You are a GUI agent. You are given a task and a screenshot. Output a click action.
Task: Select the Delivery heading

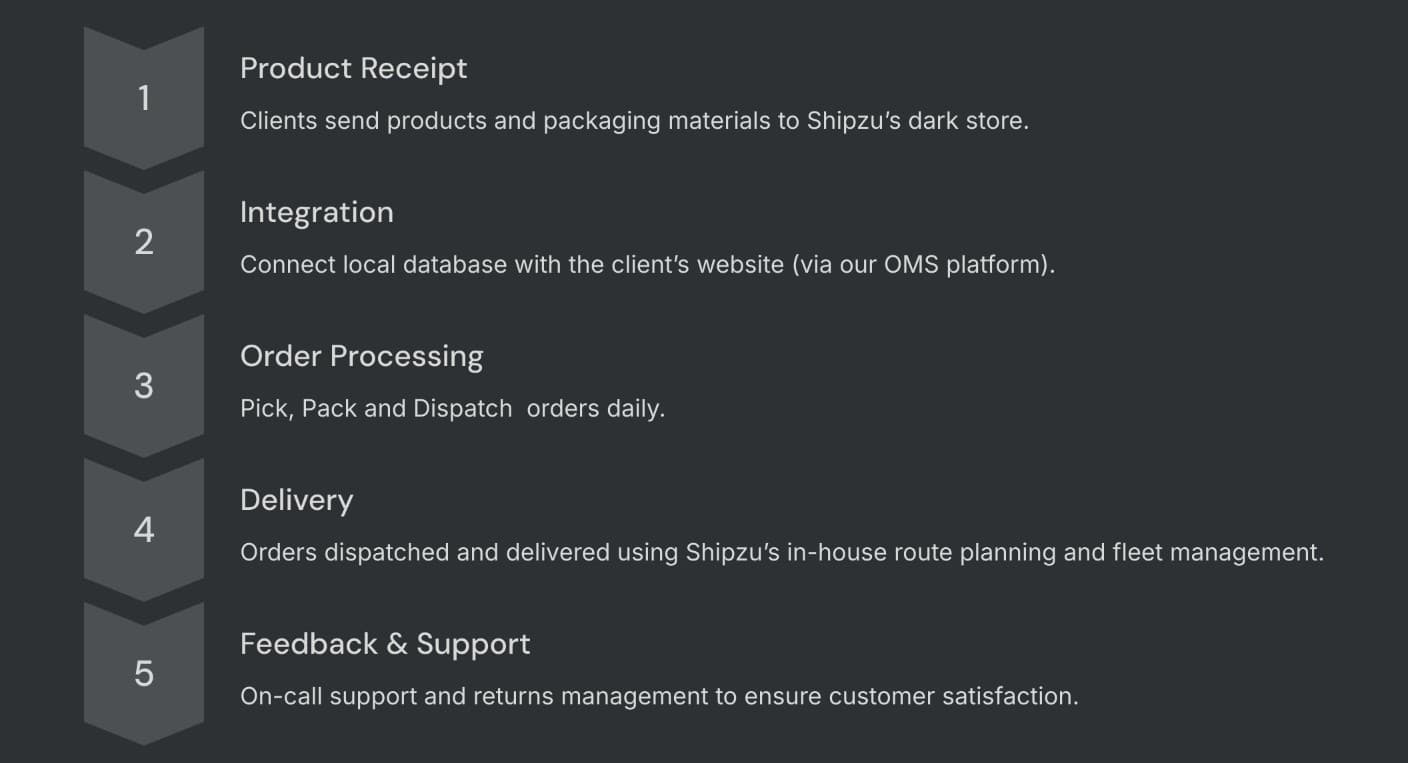point(297,501)
